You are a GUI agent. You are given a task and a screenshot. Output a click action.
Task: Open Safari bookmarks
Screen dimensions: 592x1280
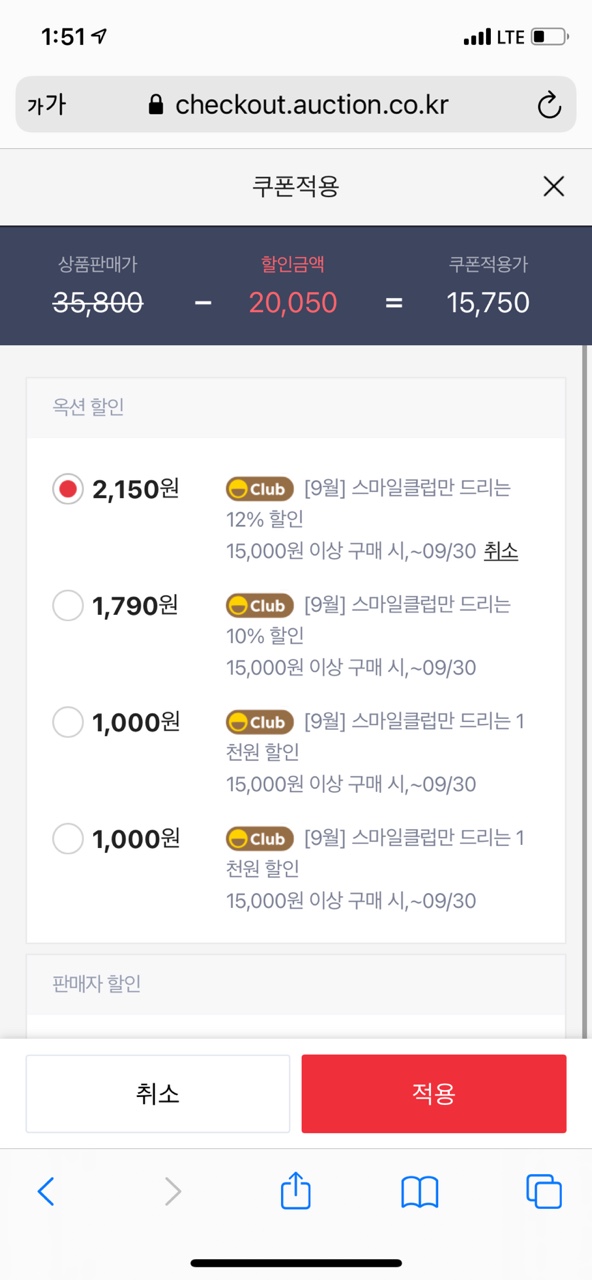[x=420, y=1191]
